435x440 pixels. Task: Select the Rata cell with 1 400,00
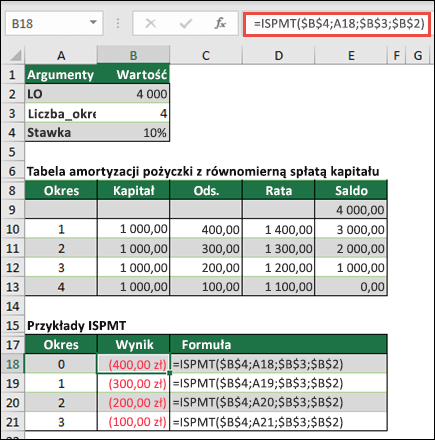click(x=279, y=229)
